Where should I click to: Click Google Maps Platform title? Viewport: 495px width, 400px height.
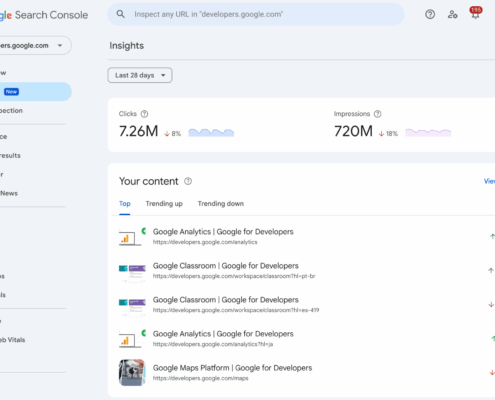(232, 368)
